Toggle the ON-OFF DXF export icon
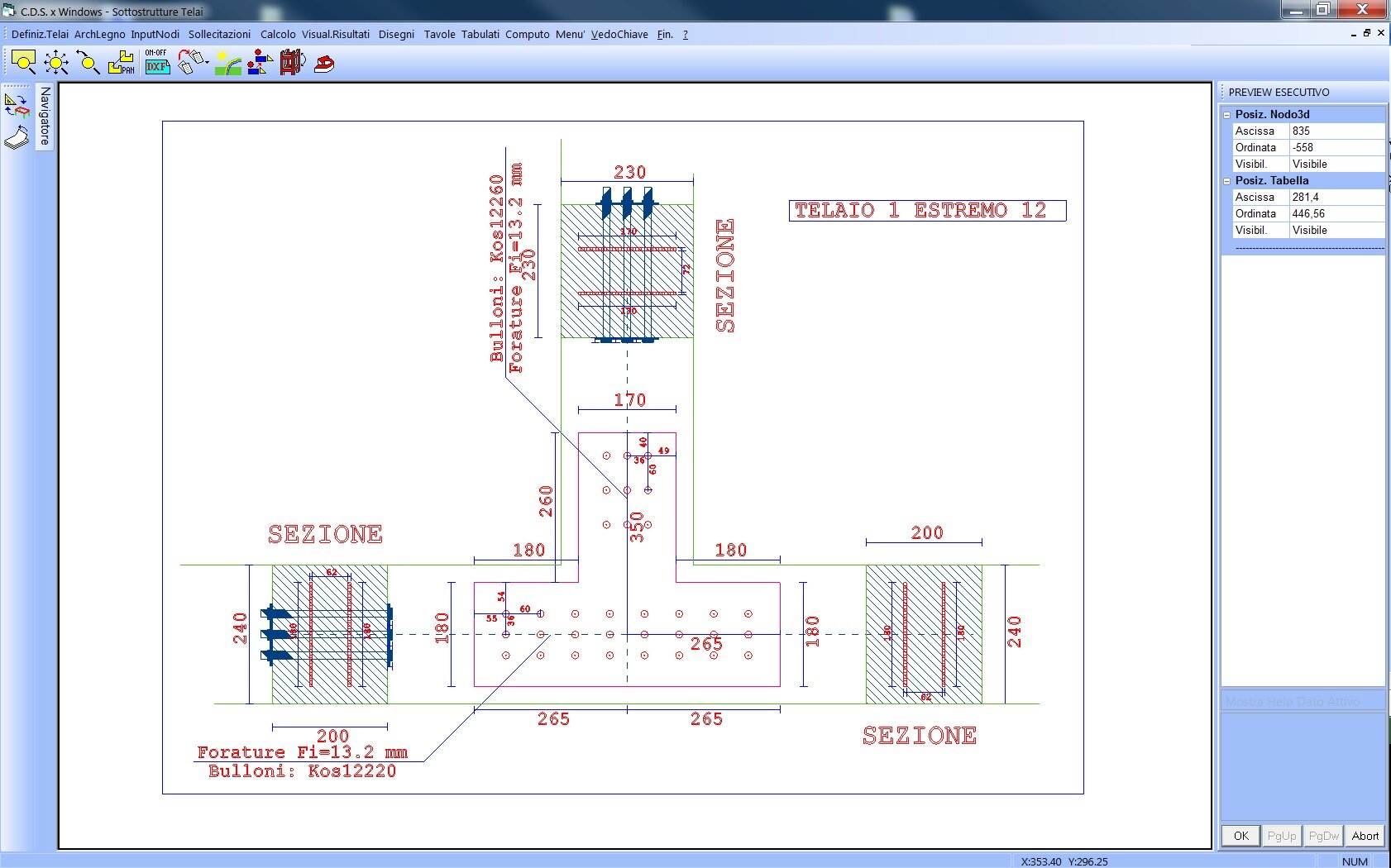Image resolution: width=1391 pixels, height=868 pixels. tap(156, 63)
